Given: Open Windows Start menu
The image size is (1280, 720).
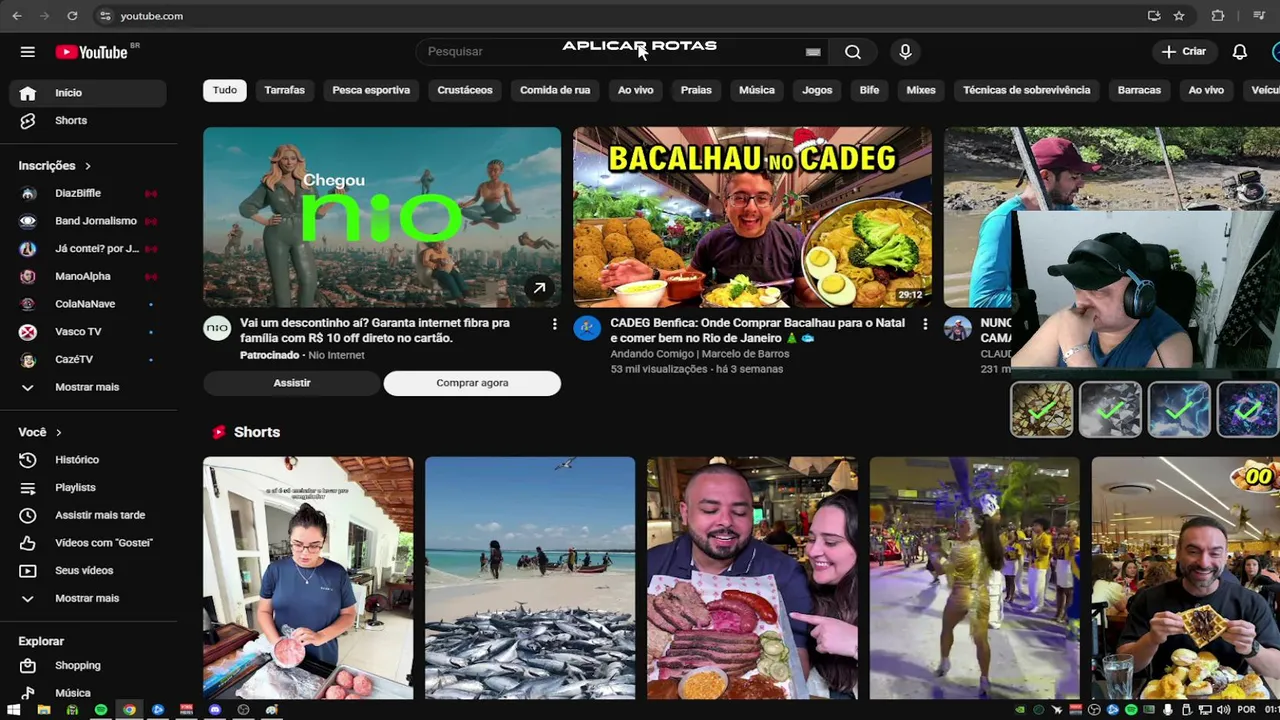Looking at the screenshot, I should click(x=14, y=710).
